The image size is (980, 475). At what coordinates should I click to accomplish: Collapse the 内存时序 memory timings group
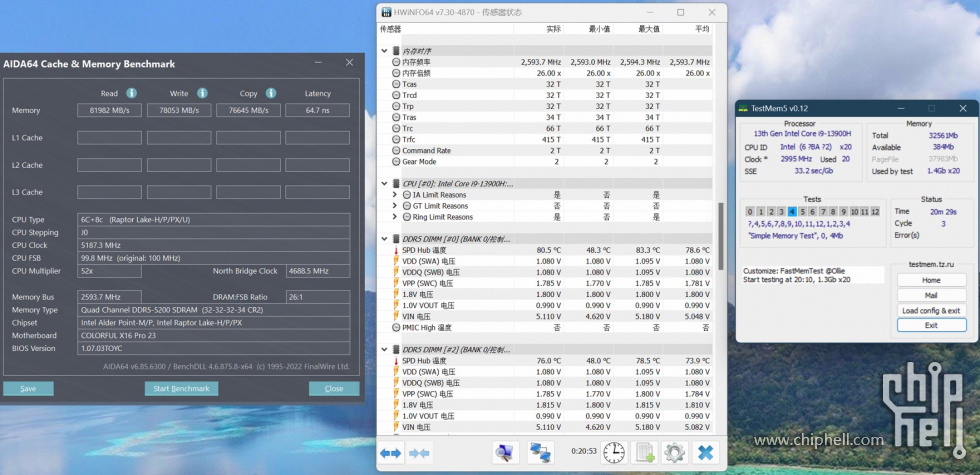point(384,51)
